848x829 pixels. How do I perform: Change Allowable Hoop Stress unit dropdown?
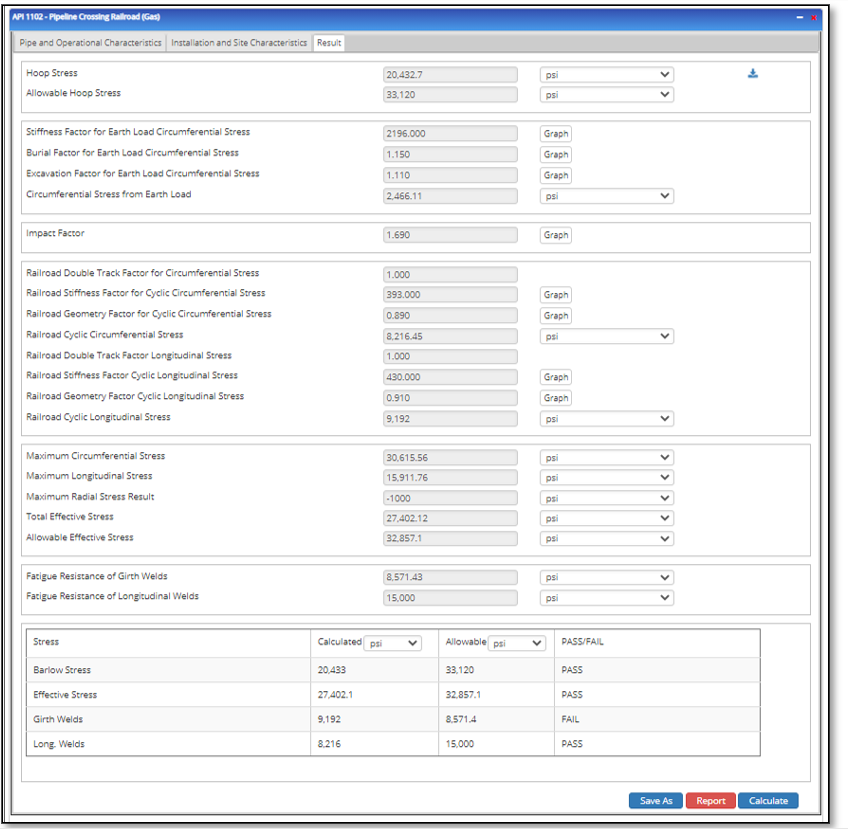(x=606, y=95)
